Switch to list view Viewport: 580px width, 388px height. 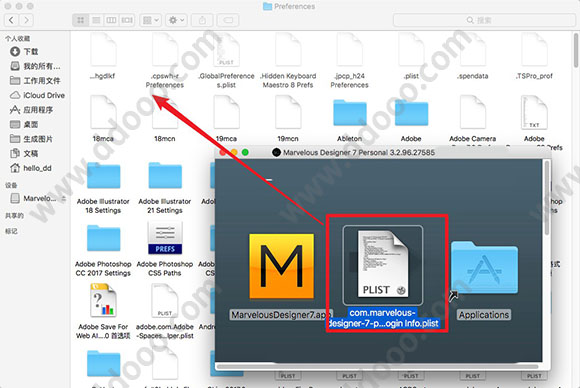(96, 20)
